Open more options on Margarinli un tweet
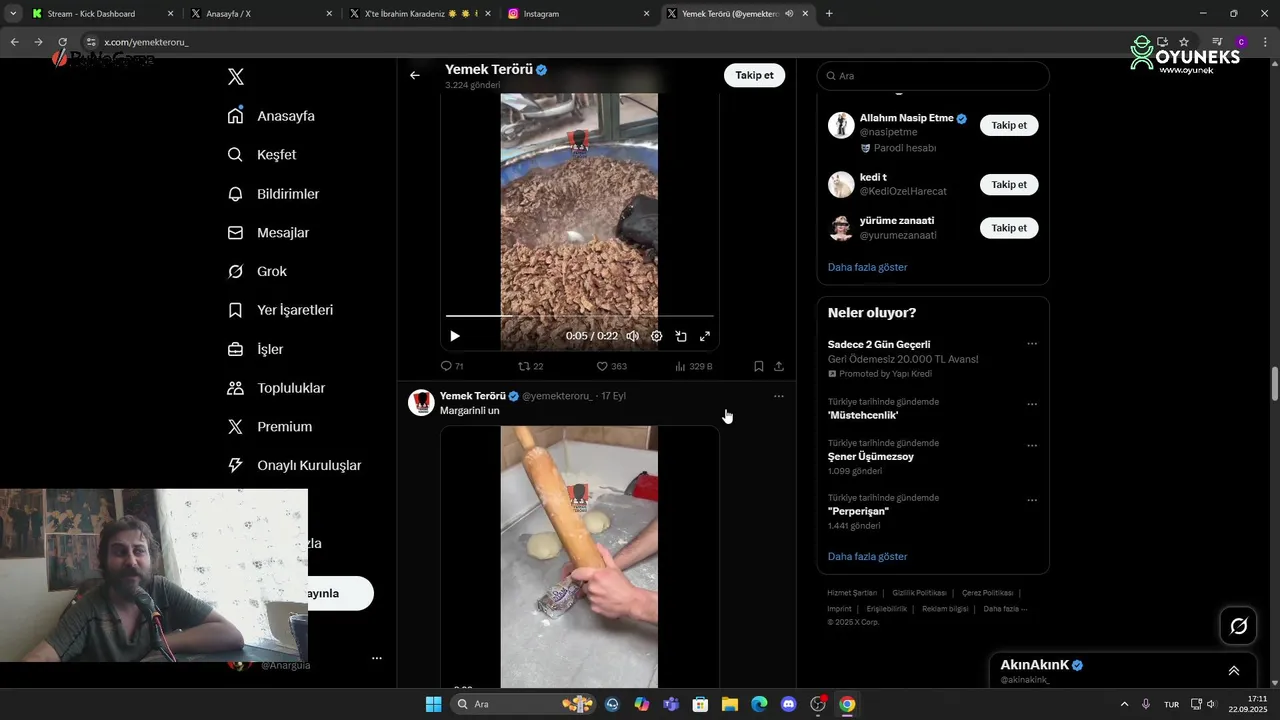The width and height of the screenshot is (1280, 720). (779, 396)
